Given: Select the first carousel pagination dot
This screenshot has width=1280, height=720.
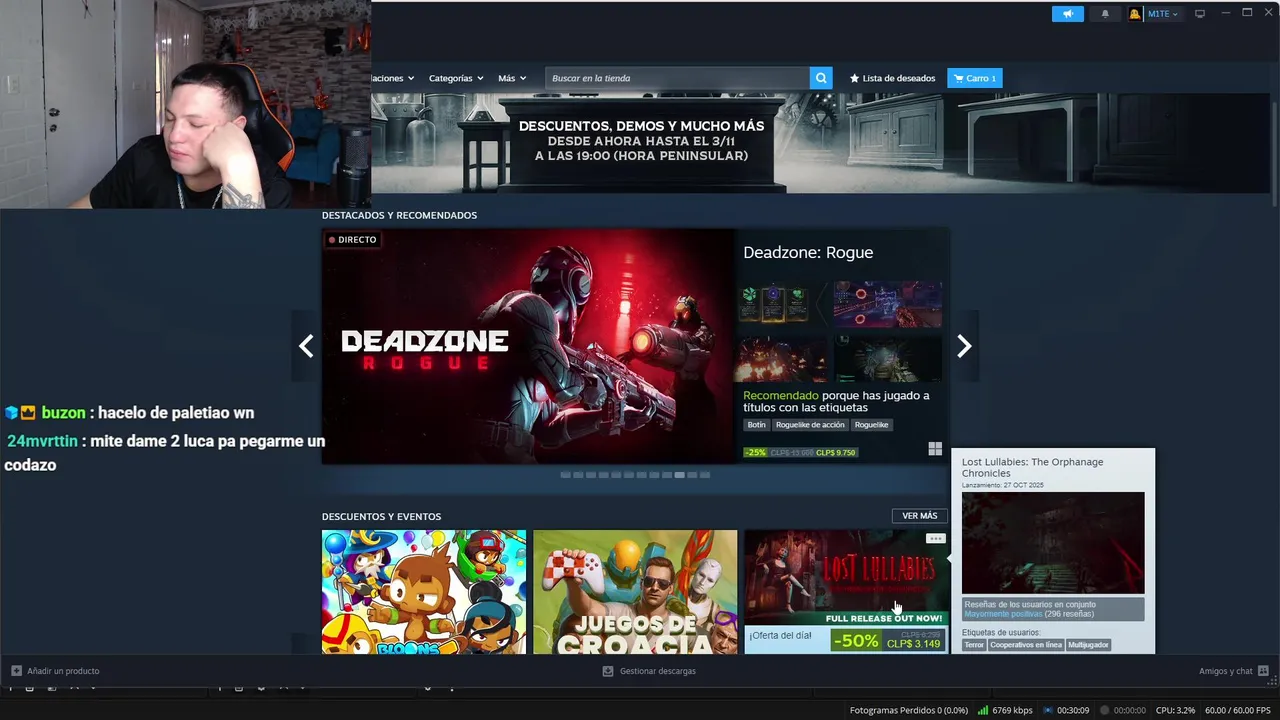Looking at the screenshot, I should pyautogui.click(x=565, y=475).
